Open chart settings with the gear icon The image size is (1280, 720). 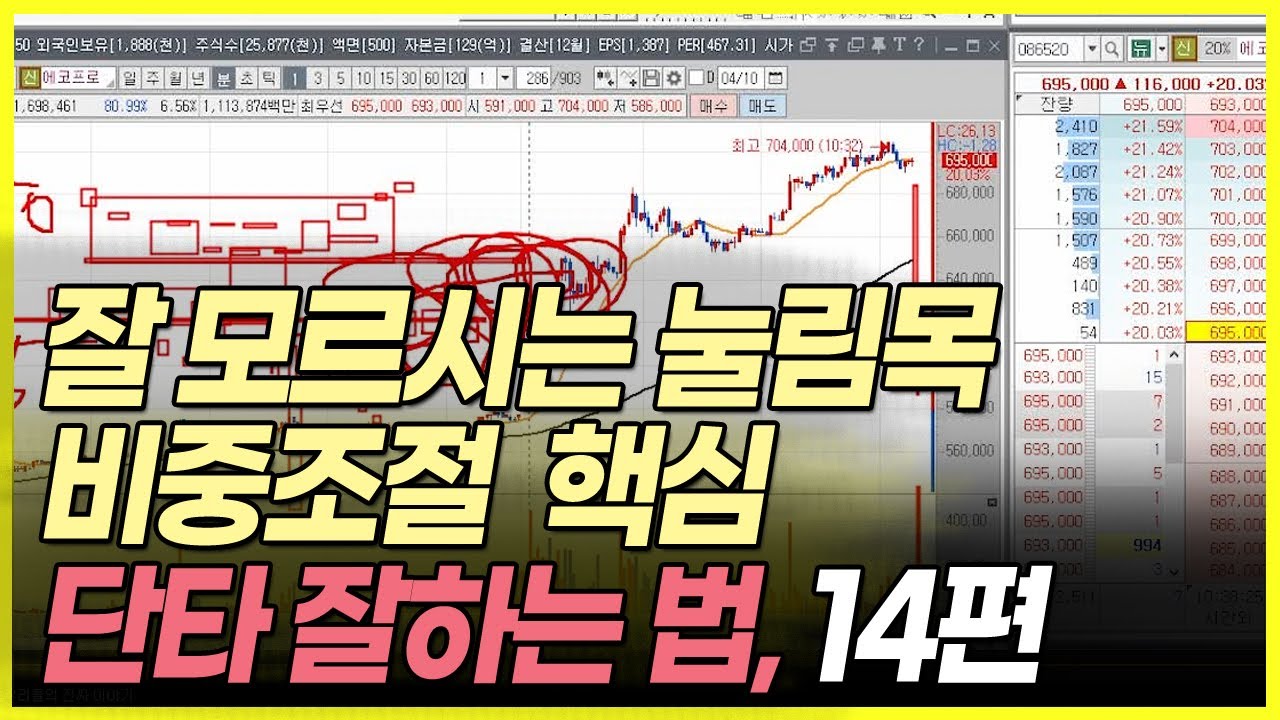tap(673, 79)
